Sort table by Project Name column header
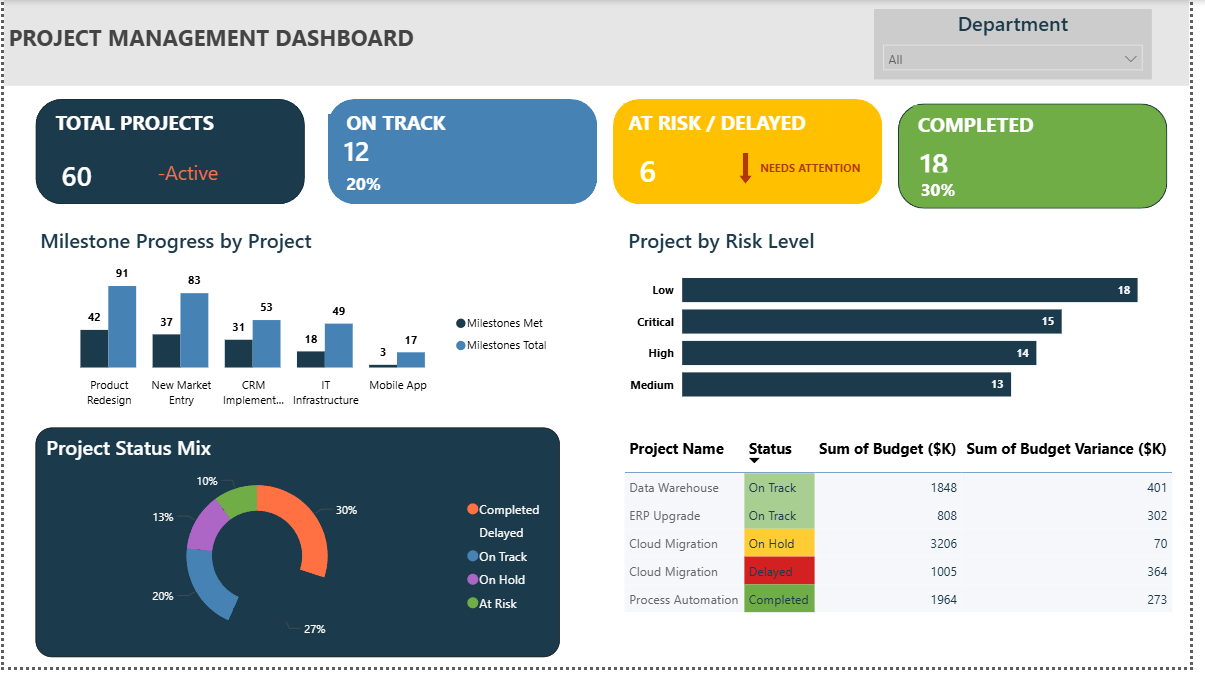 [x=676, y=449]
